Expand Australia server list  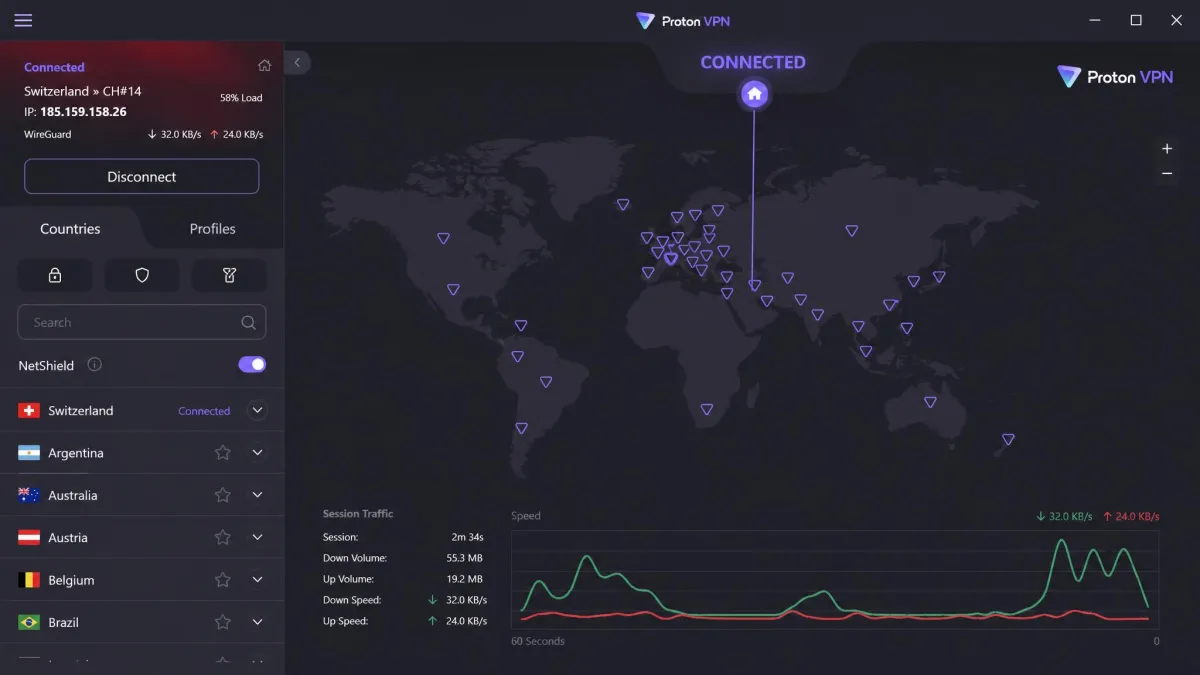(257, 495)
